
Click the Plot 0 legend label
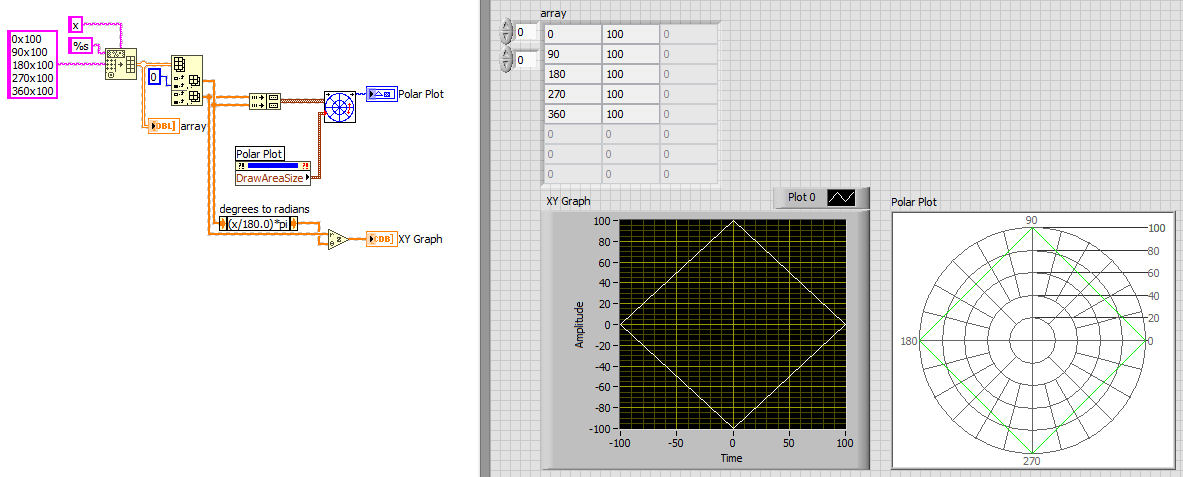coord(802,198)
